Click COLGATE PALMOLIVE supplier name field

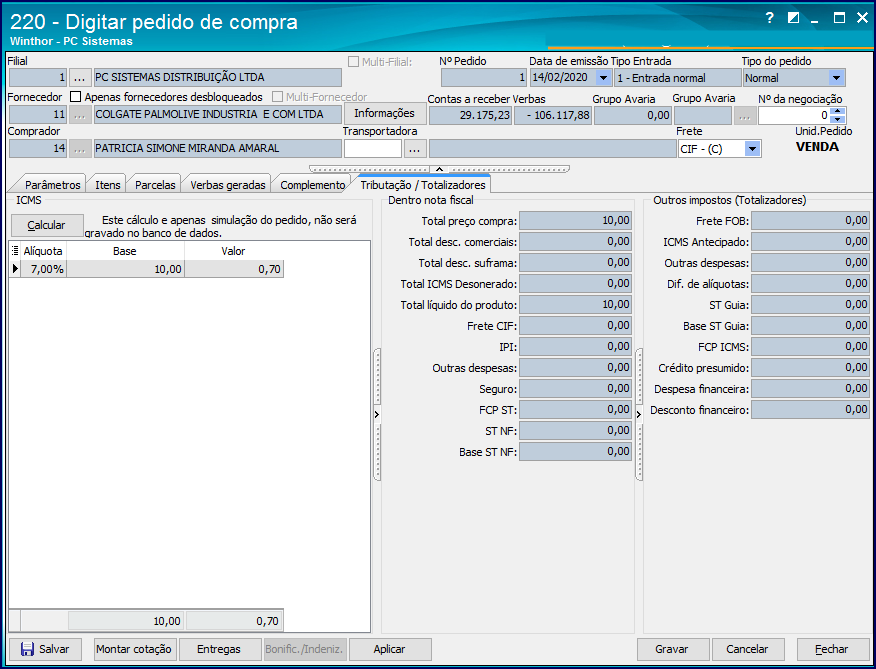click(x=217, y=115)
